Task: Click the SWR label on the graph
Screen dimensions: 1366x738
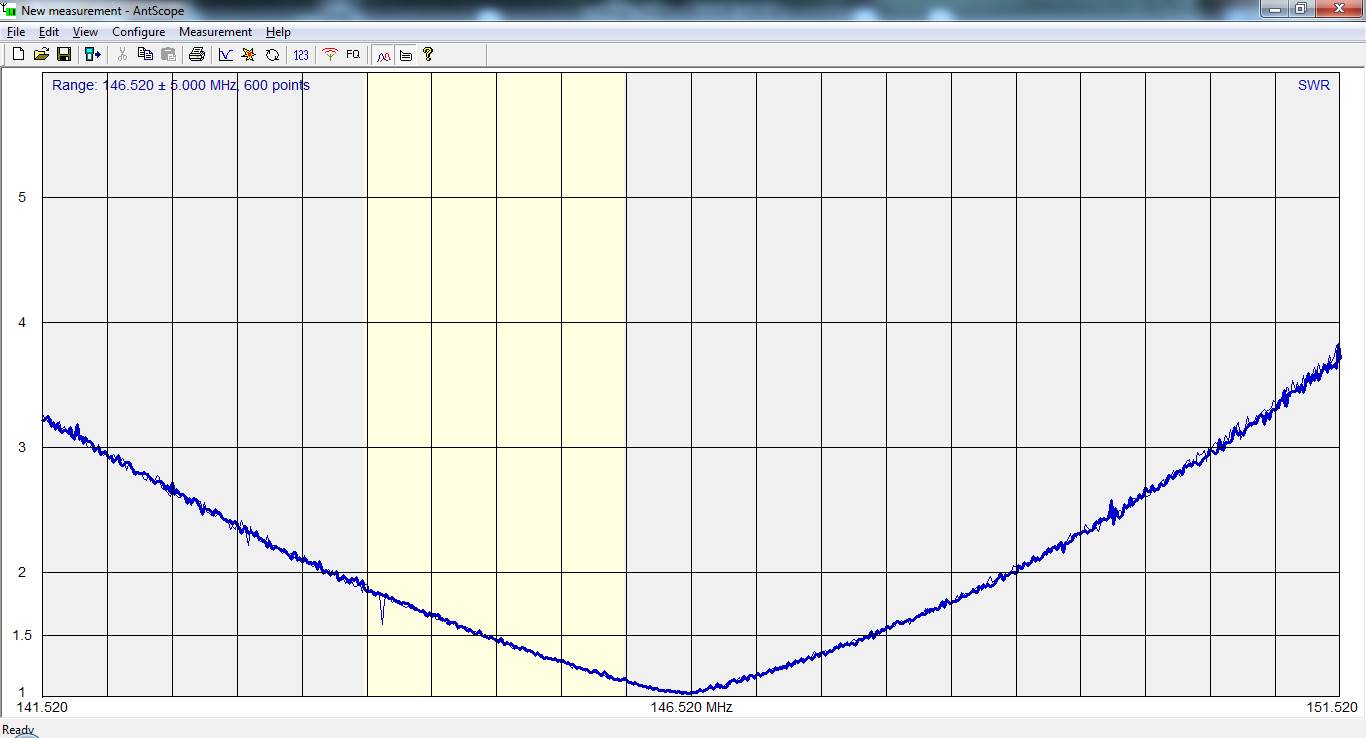Action: click(x=1313, y=86)
